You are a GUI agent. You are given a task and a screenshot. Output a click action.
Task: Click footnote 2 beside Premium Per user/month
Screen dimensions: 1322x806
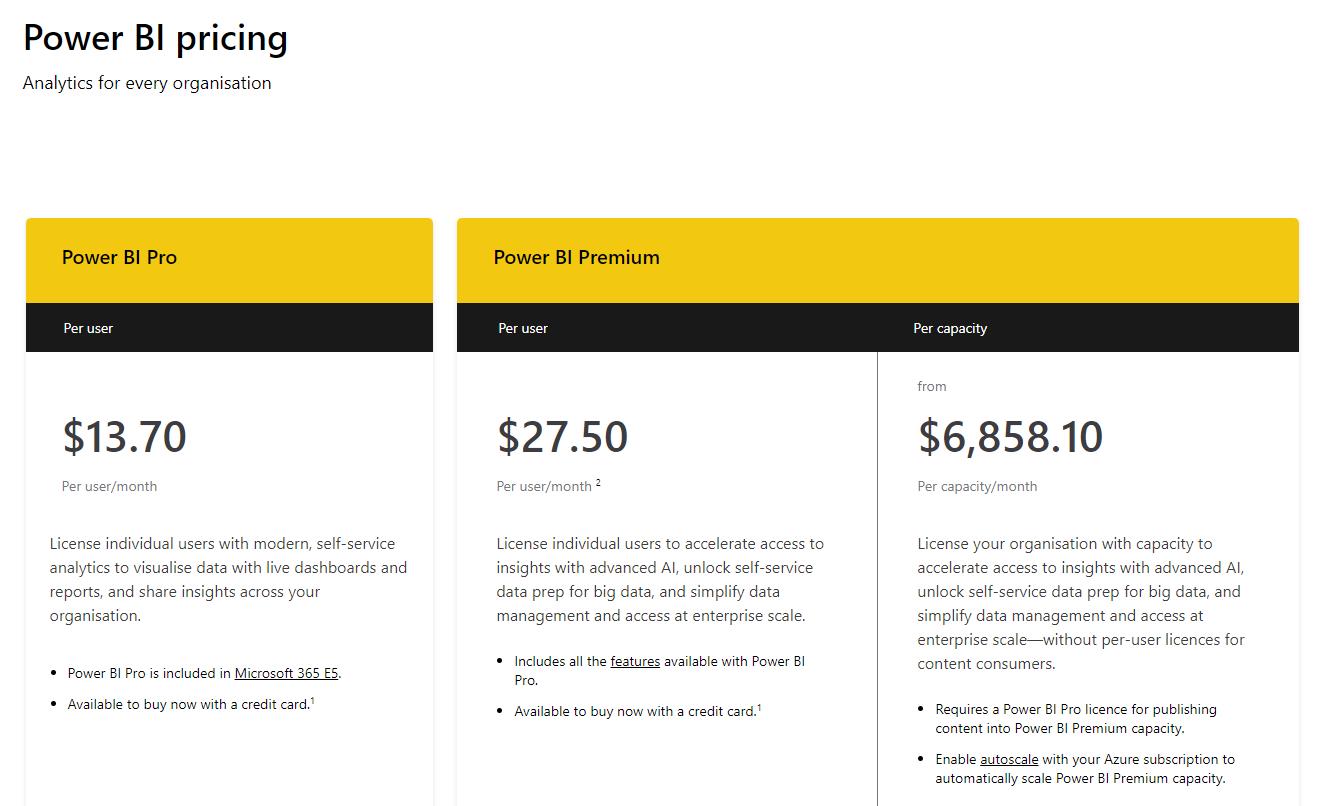click(598, 483)
